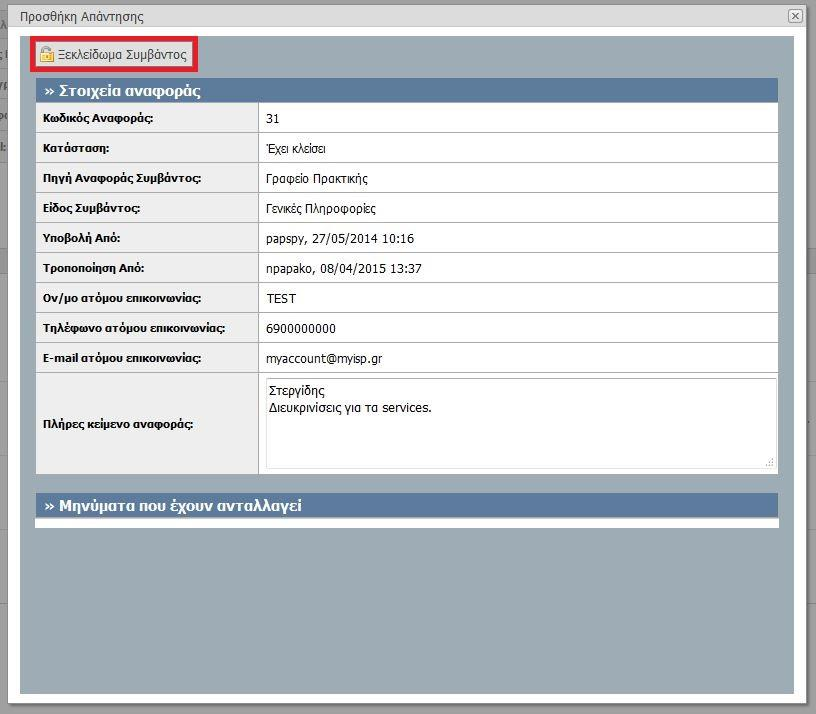Click the label Υποβολή Από
816x714 pixels.
81,238
